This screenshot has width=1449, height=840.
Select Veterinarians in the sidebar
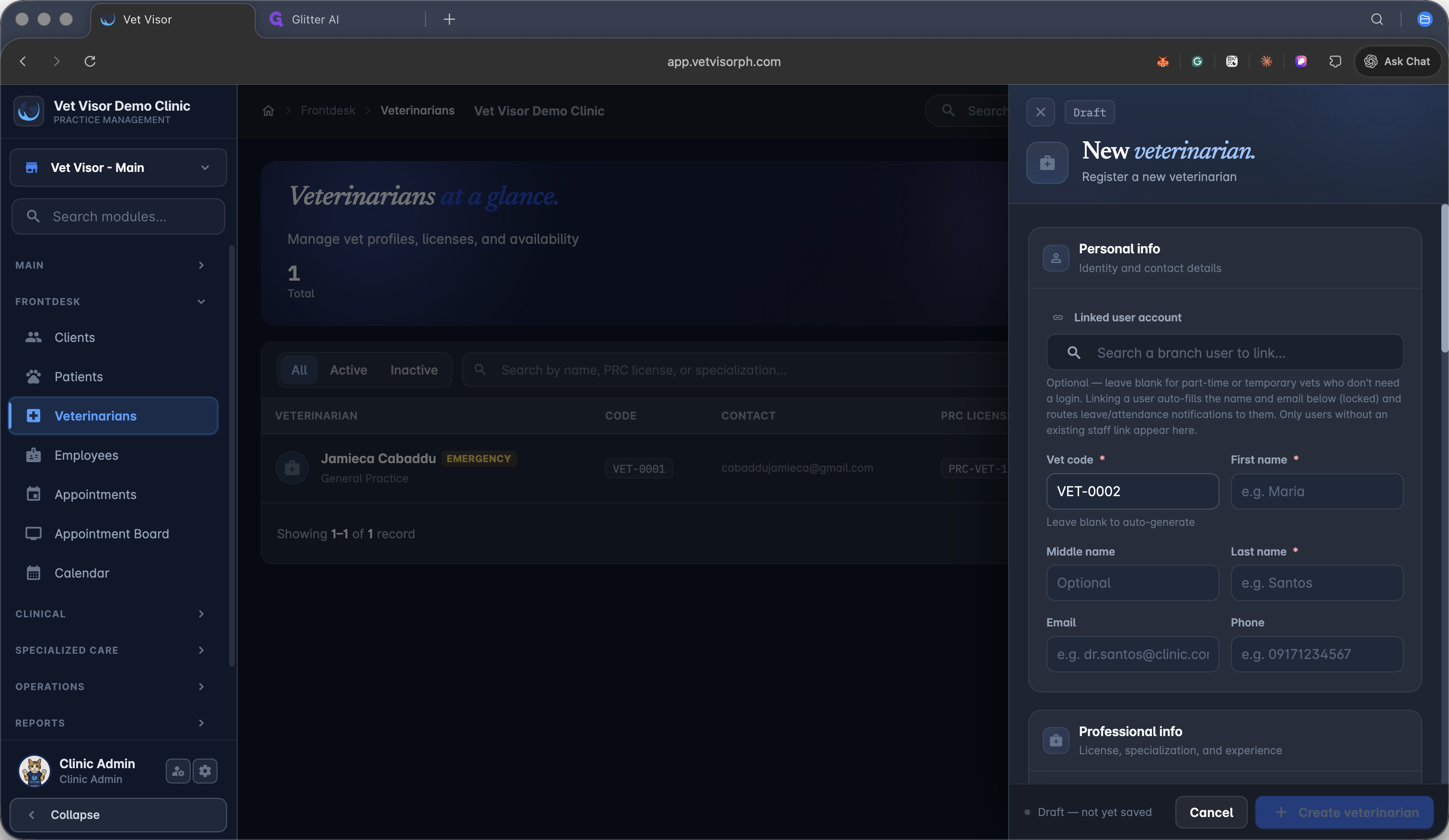point(114,415)
